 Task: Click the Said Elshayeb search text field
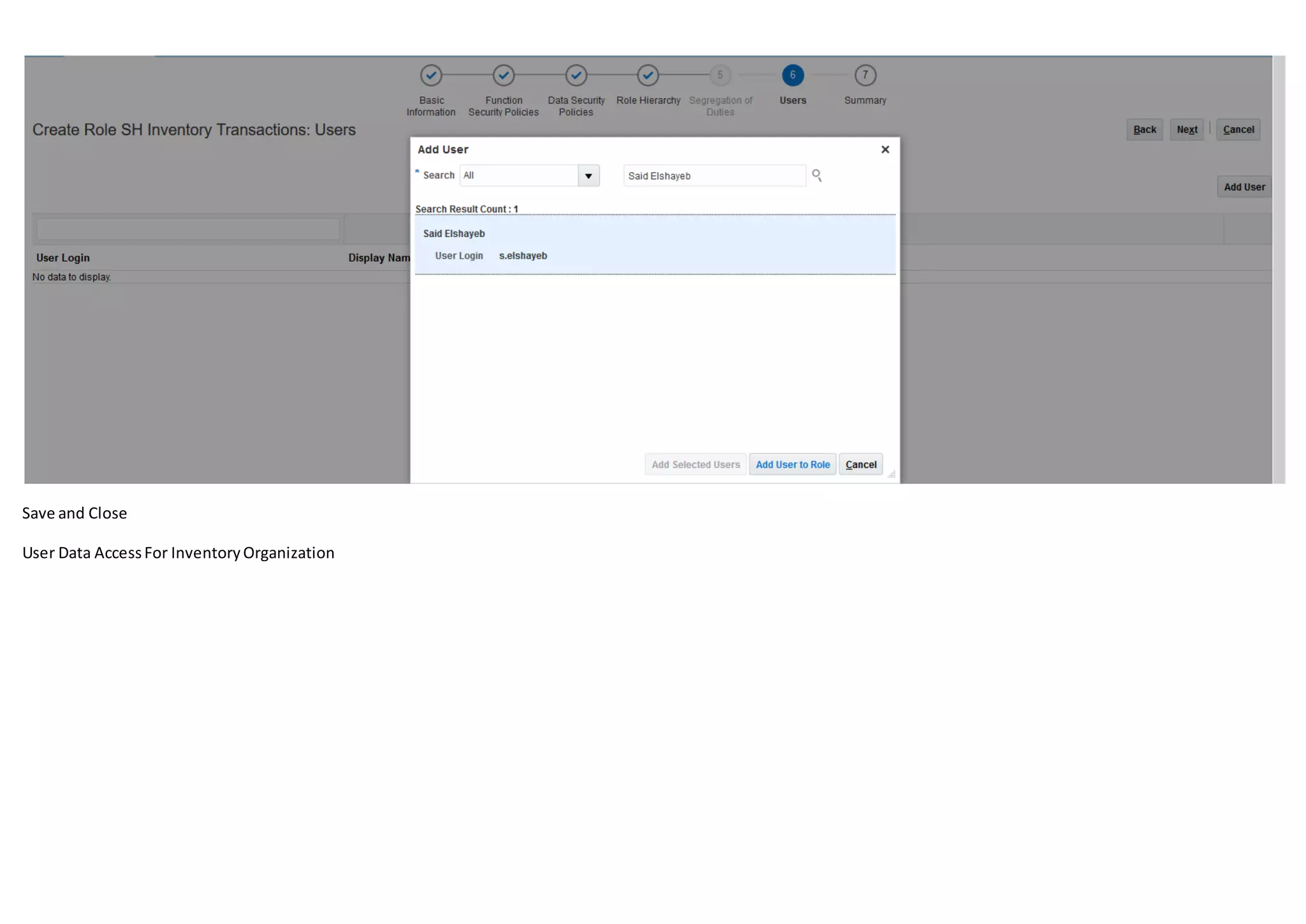(714, 176)
